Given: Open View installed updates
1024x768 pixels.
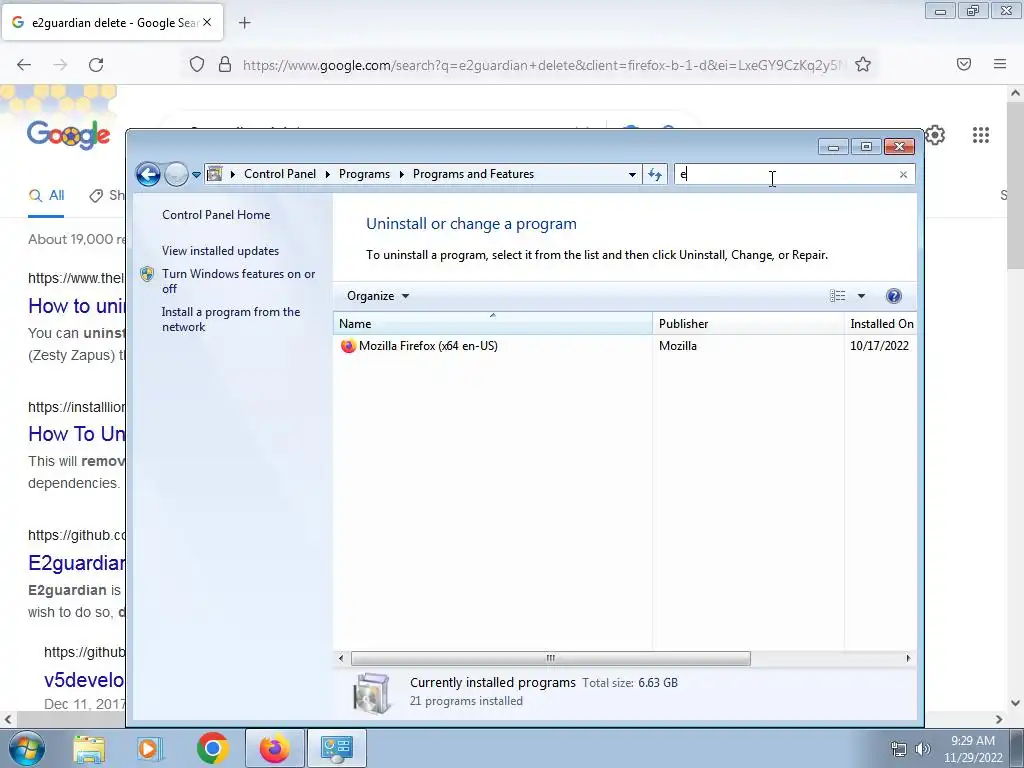Looking at the screenshot, I should 220,251.
